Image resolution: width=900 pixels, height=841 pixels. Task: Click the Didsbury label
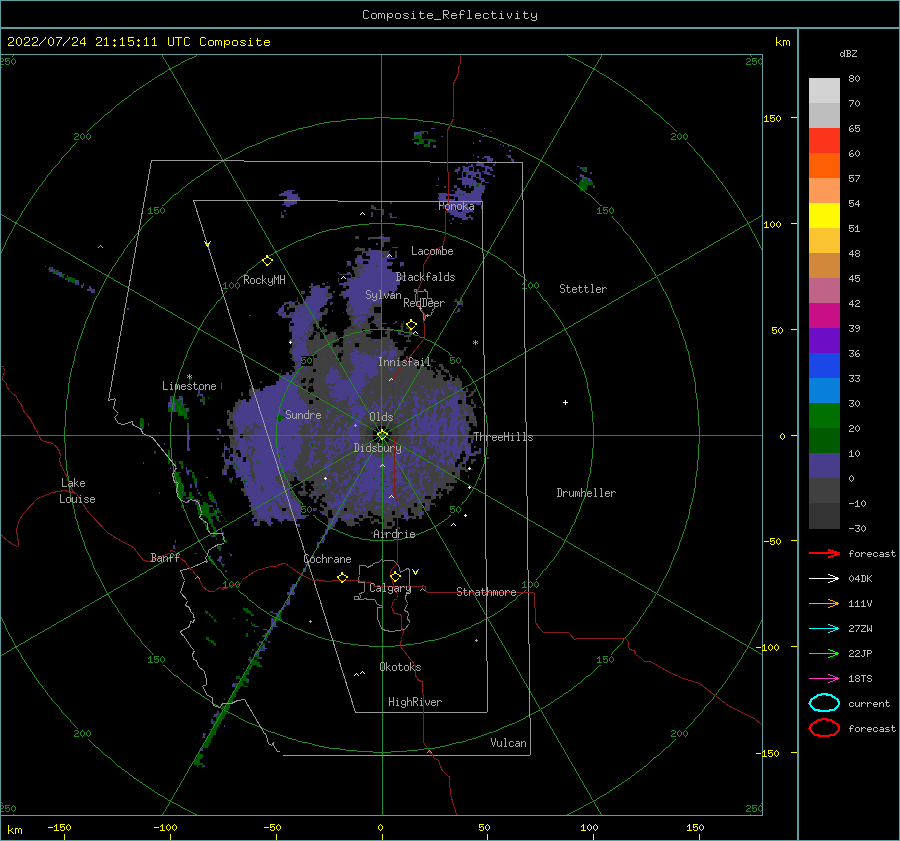coord(377,448)
